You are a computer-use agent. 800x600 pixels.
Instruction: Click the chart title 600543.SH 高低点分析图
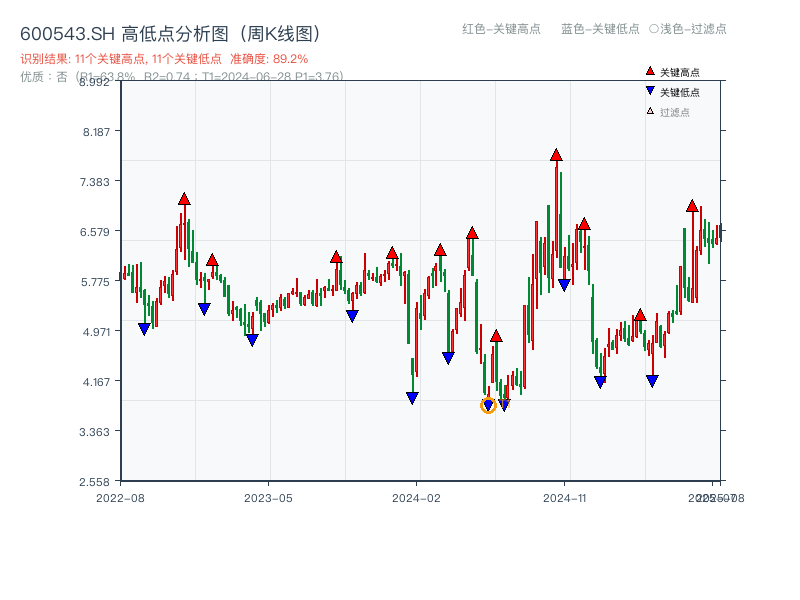[x=171, y=34]
